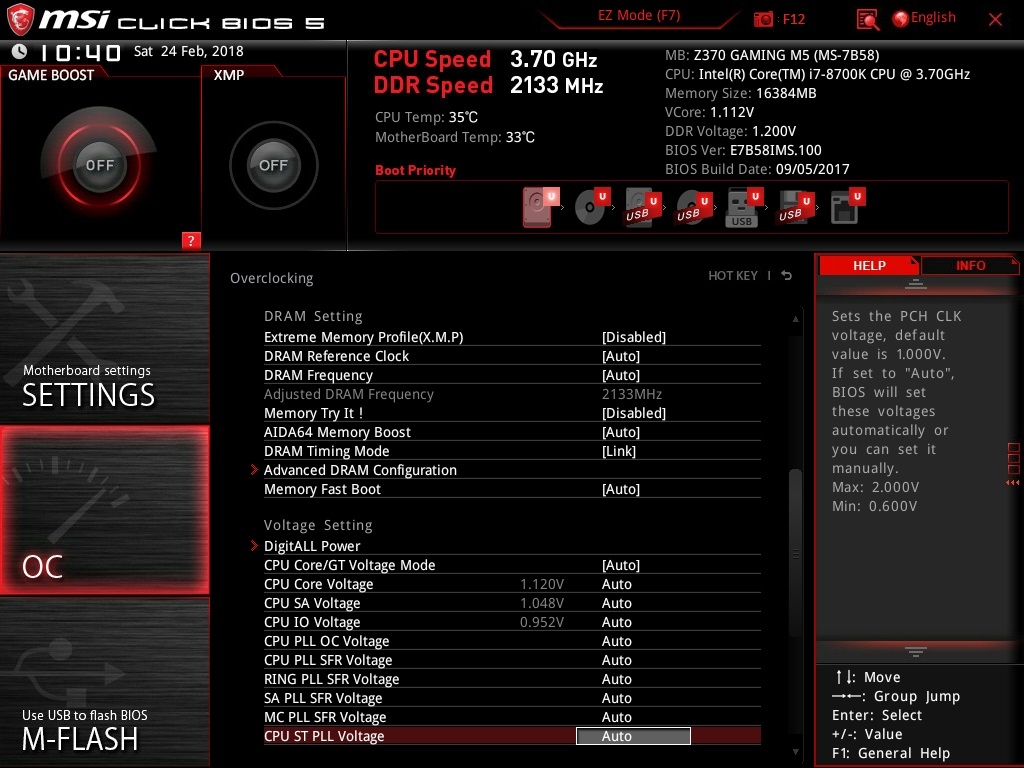This screenshot has height=768, width=1024.
Task: Select CPU SA Voltage Auto field
Action: pos(616,603)
